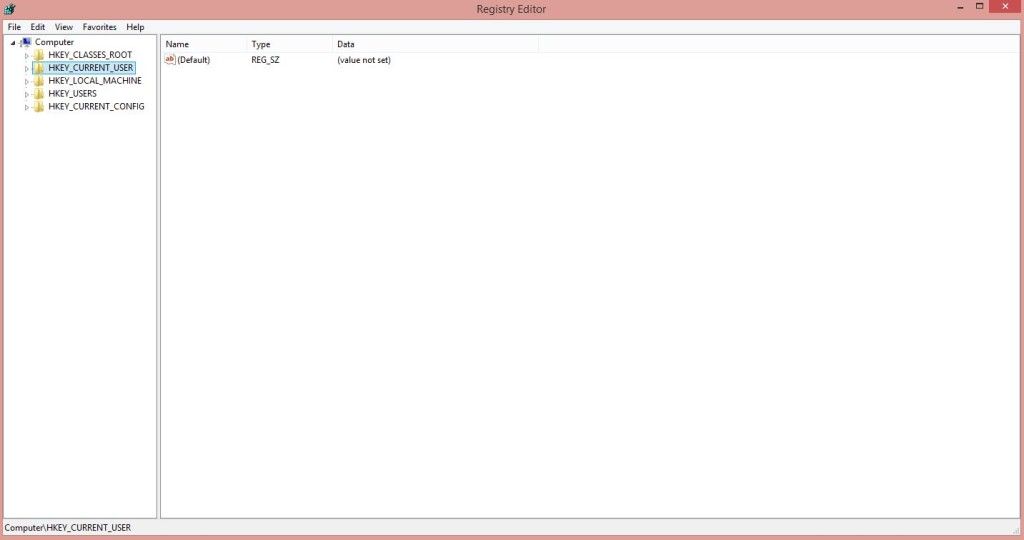Click the string value icon beside (Default)
This screenshot has width=1024, height=540.
(x=170, y=59)
